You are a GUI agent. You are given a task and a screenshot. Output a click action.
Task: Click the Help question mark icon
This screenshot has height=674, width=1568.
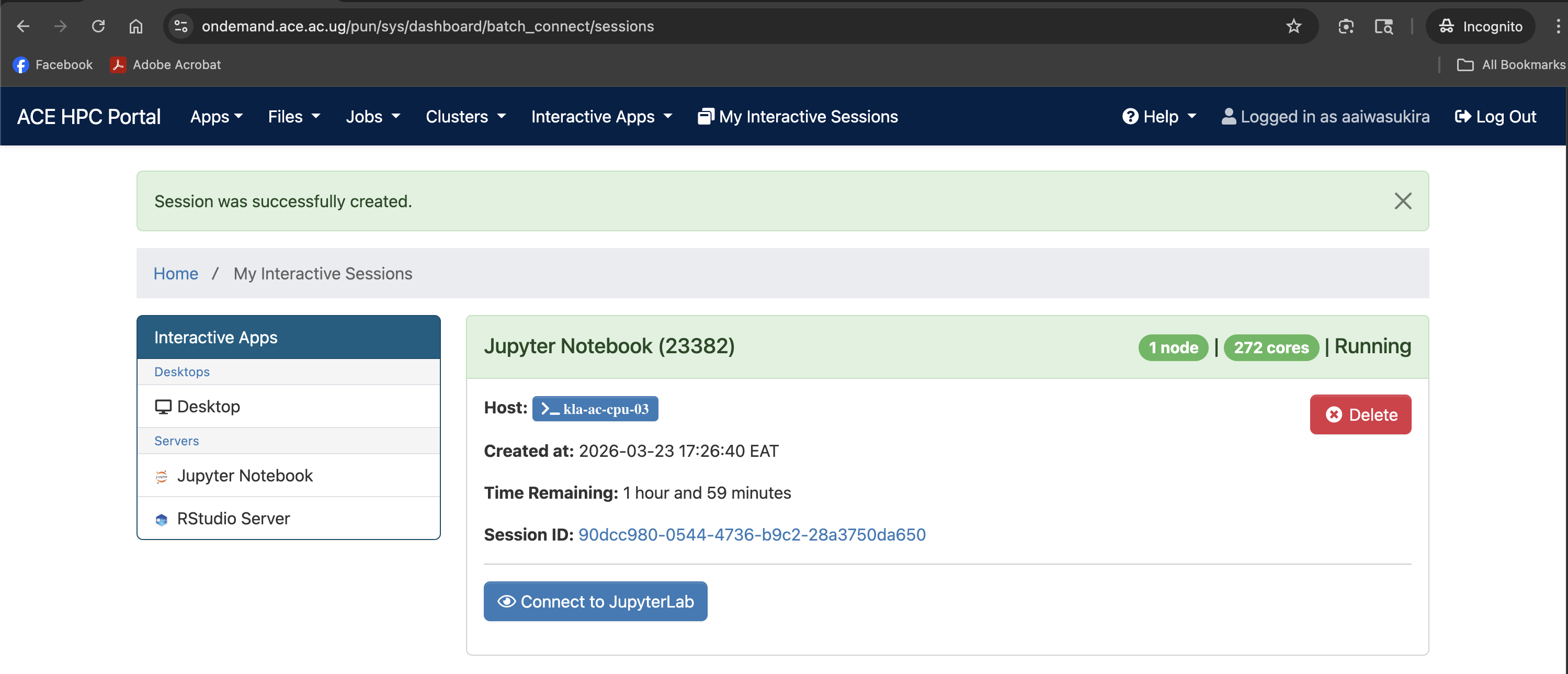pos(1130,116)
